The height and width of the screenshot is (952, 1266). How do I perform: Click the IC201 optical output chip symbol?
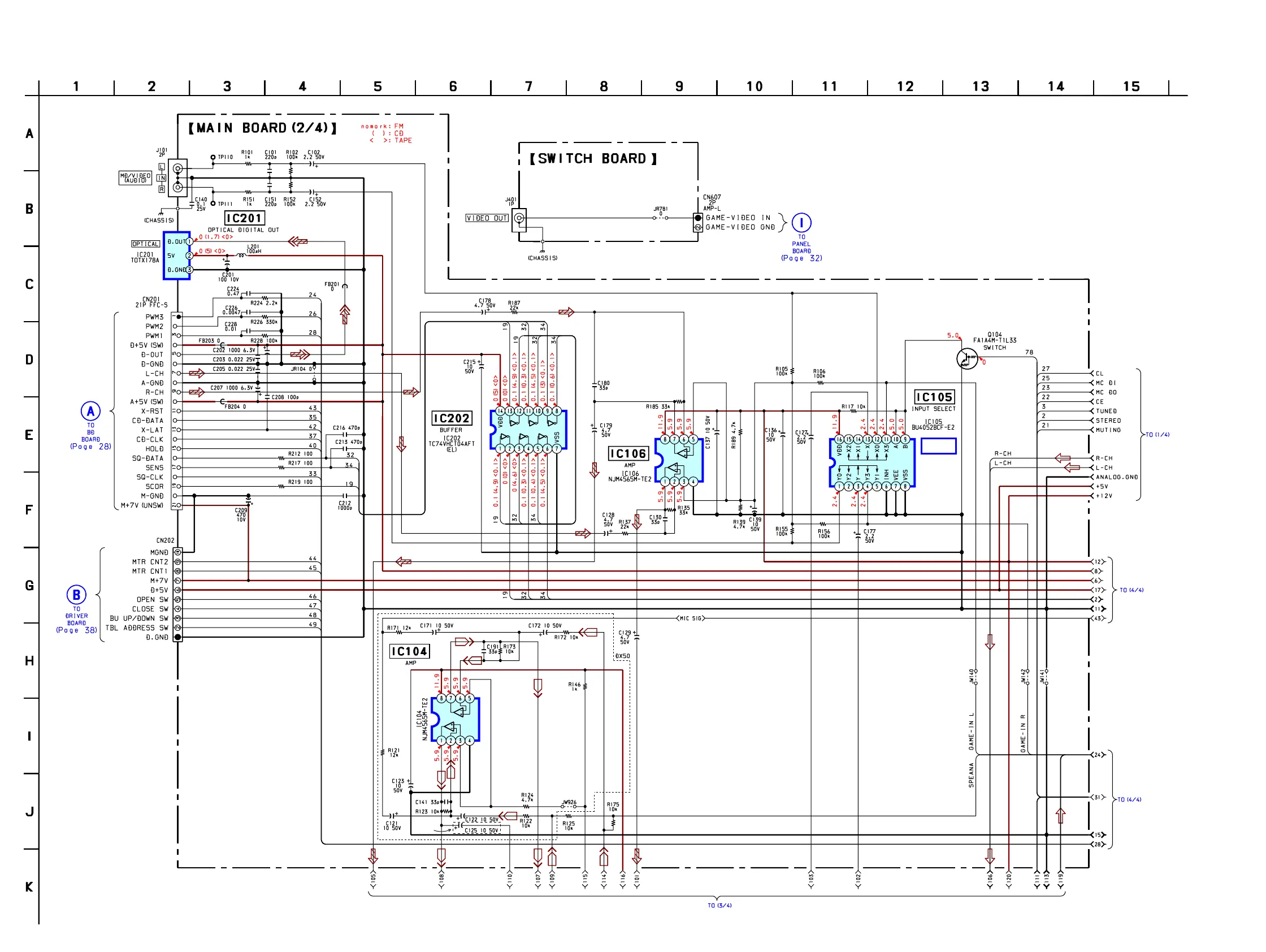click(x=176, y=256)
